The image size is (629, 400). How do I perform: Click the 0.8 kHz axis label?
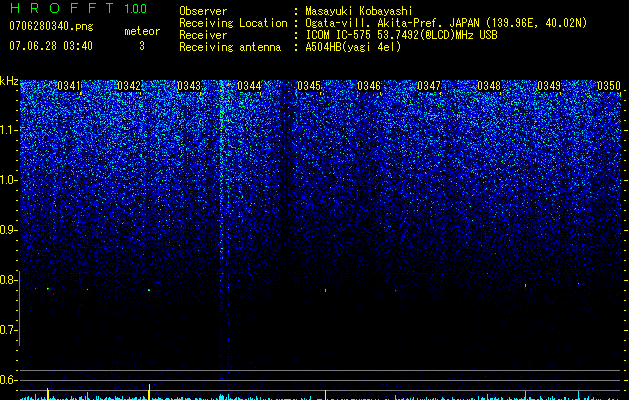[8, 280]
